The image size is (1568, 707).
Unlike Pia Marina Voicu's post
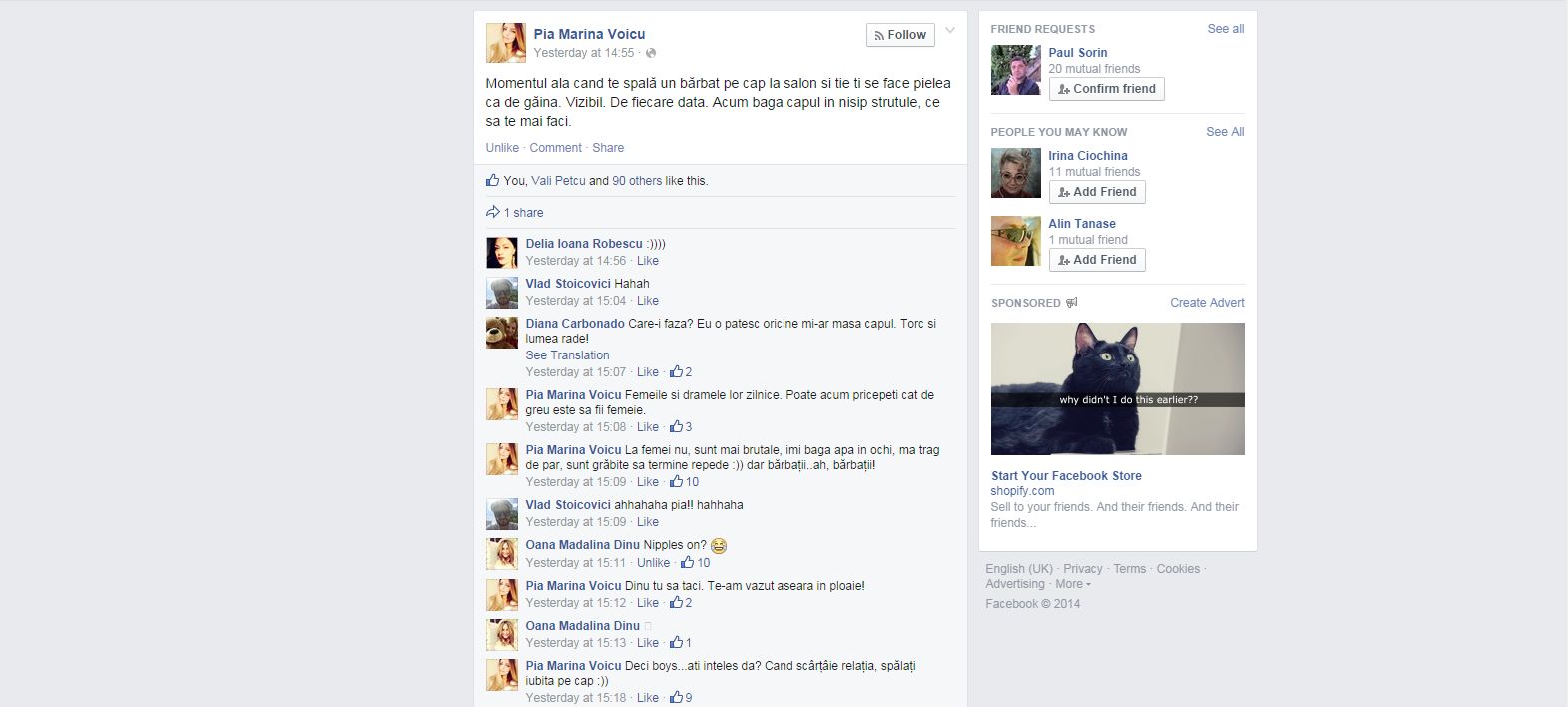coord(502,148)
